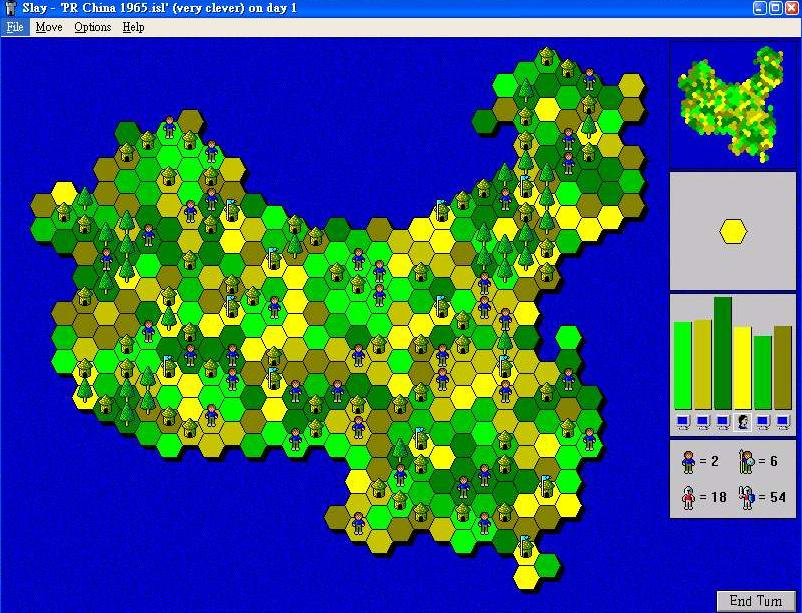The height and width of the screenshot is (613, 802).
Task: Click the flagged capital hut at map's southern tip
Action: (x=525, y=546)
